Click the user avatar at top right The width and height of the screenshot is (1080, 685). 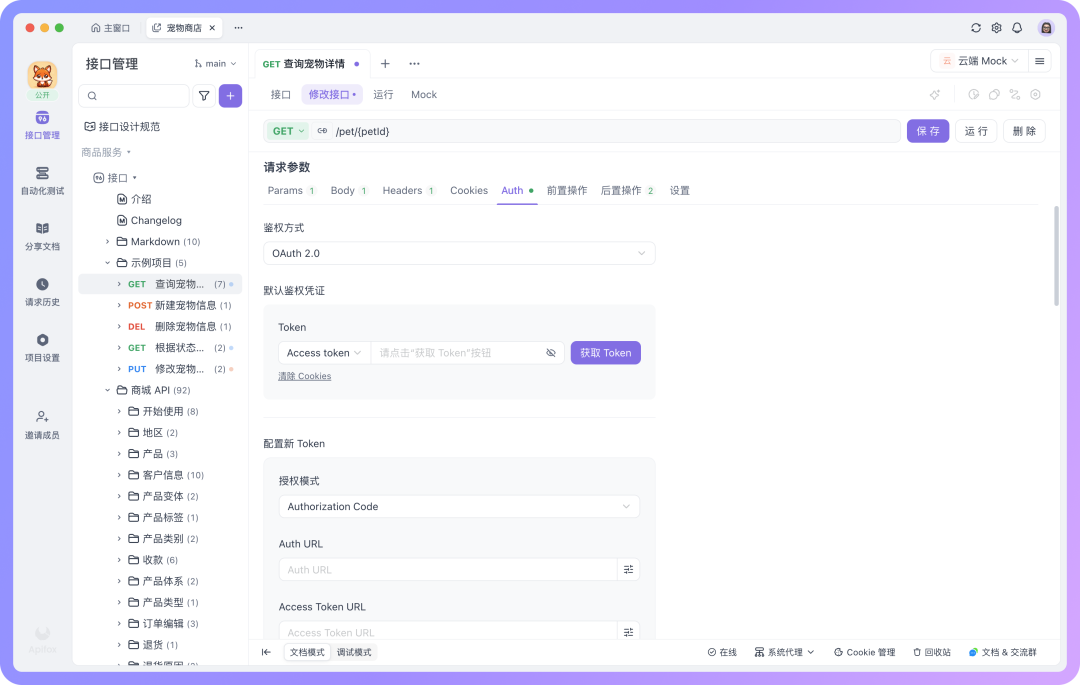[1046, 28]
